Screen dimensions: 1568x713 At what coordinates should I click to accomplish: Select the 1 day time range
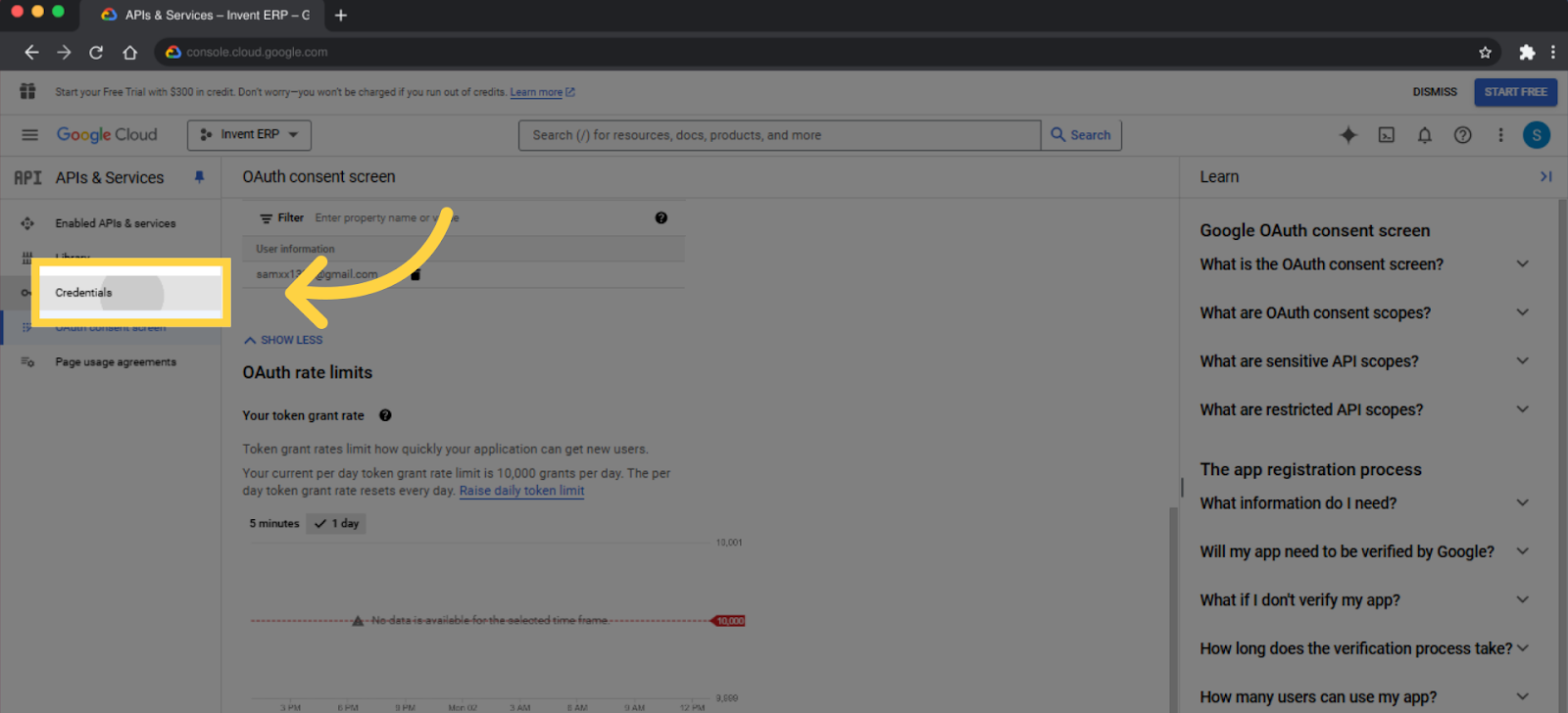336,524
